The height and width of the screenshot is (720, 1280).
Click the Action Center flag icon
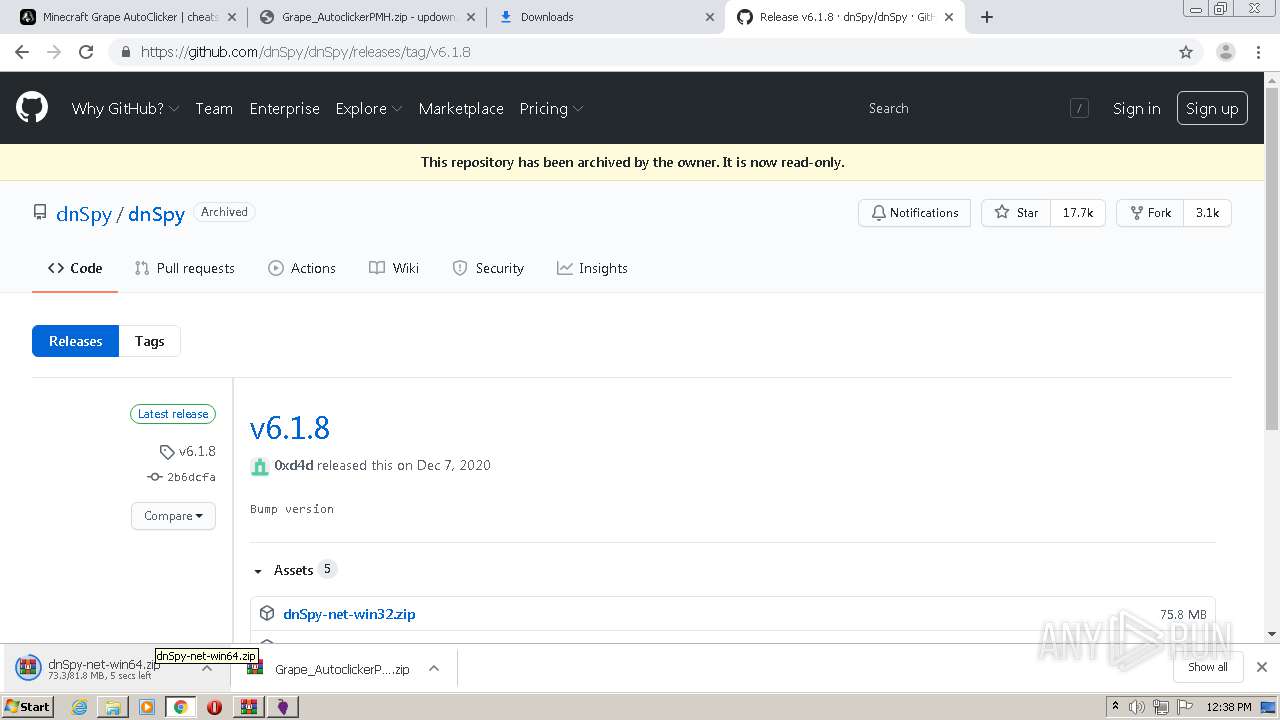tap(1185, 707)
